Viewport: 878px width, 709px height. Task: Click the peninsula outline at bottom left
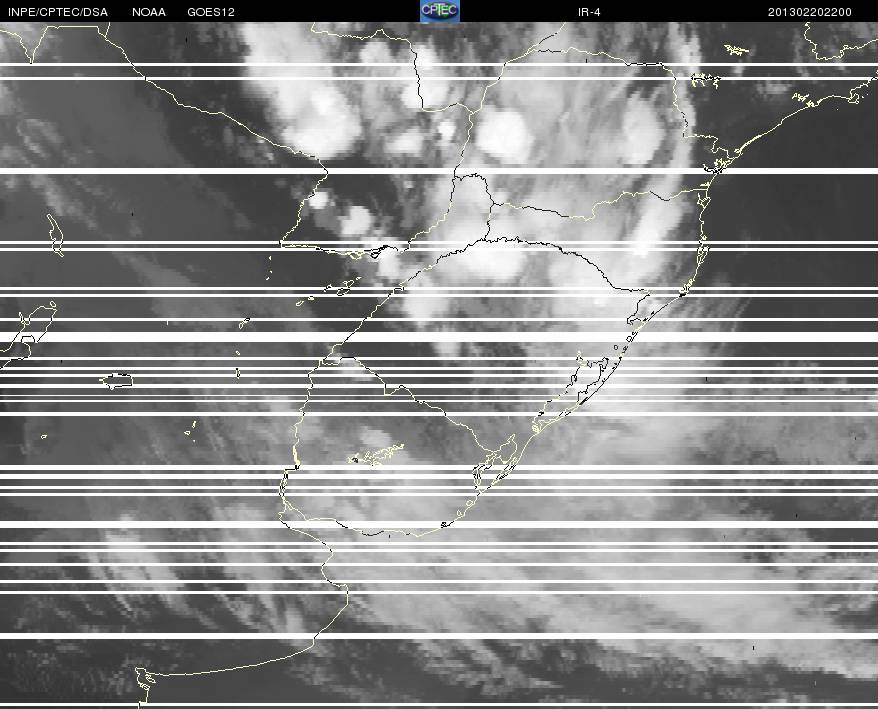click(x=144, y=682)
